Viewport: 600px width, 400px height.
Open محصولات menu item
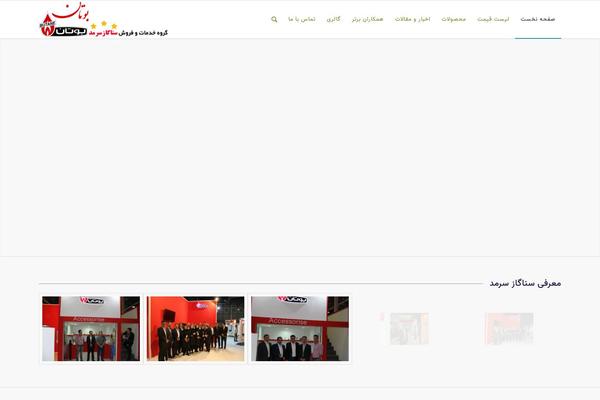[453, 19]
